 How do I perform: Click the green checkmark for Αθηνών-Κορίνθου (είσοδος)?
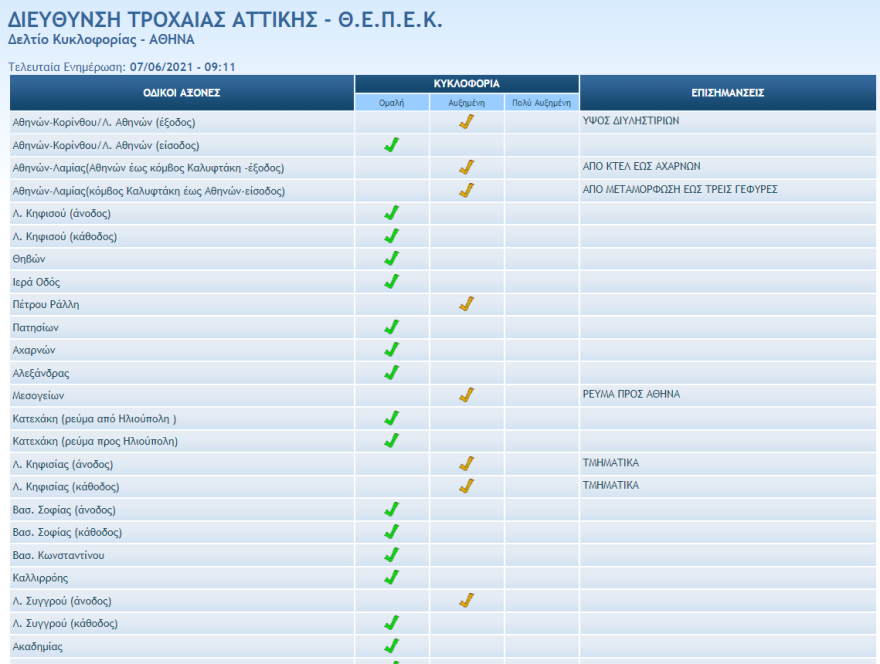[392, 145]
